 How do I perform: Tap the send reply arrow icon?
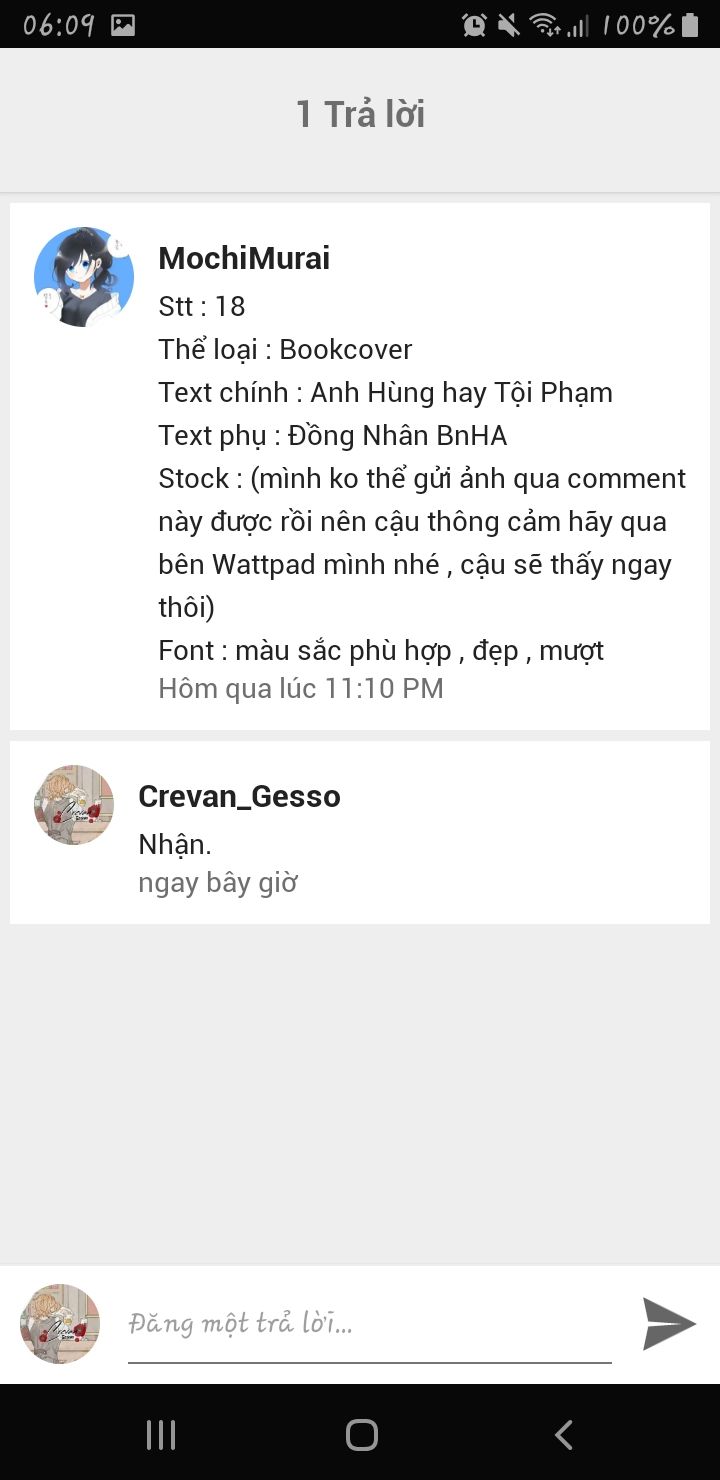669,1324
